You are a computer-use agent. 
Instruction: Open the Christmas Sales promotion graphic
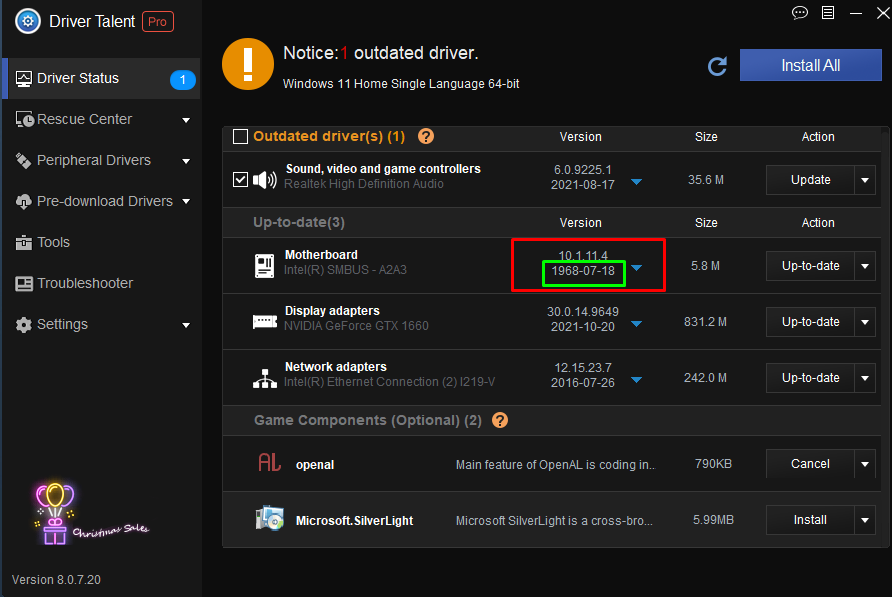(91, 513)
